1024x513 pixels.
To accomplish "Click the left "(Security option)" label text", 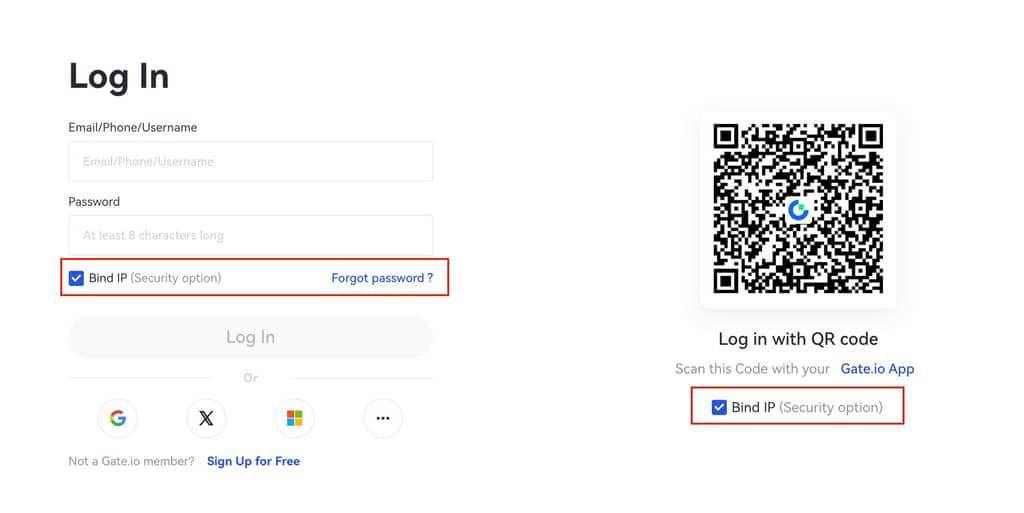I will (x=176, y=278).
